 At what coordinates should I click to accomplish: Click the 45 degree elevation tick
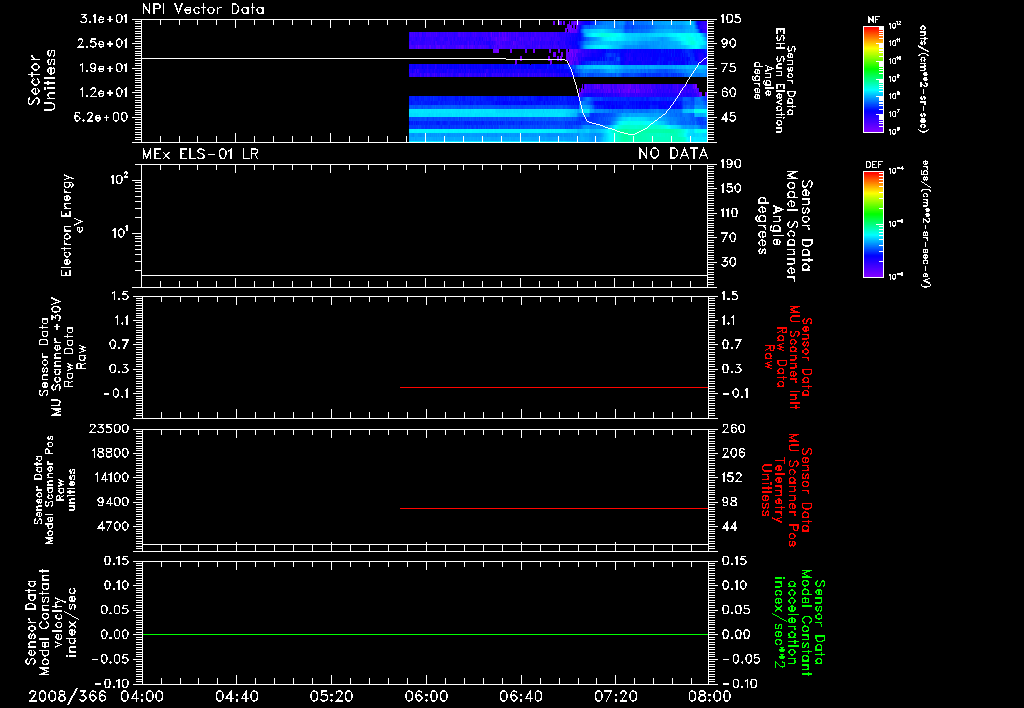(x=728, y=117)
